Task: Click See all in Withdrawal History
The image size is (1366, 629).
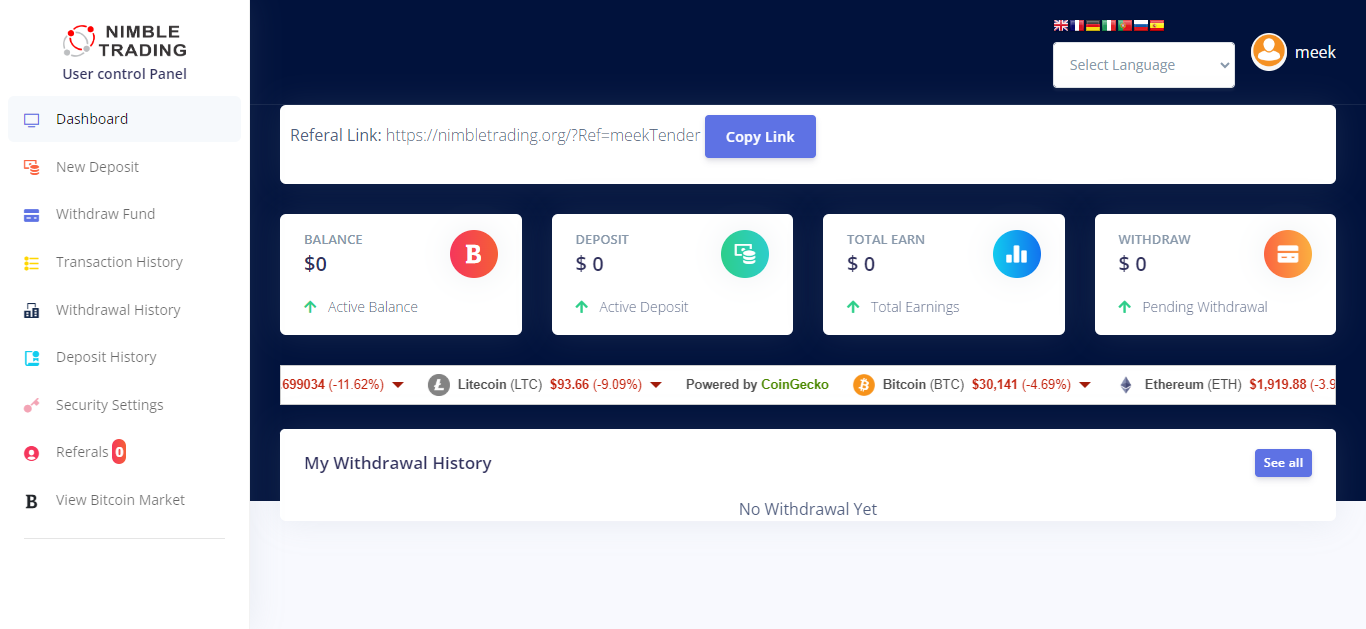Action: pyautogui.click(x=1282, y=463)
